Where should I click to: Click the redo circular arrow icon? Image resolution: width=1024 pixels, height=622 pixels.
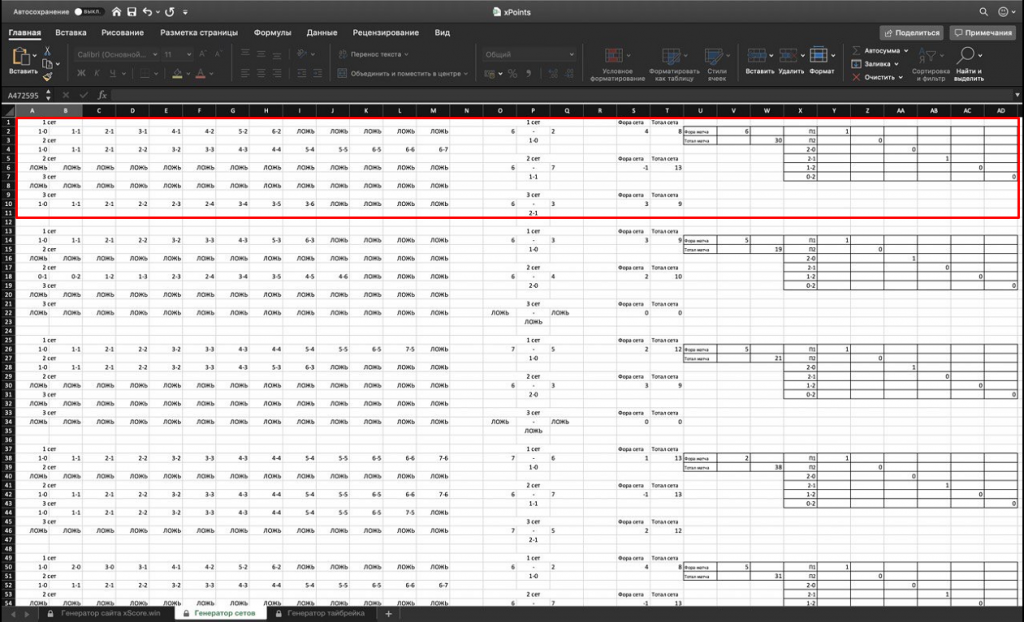pos(170,12)
